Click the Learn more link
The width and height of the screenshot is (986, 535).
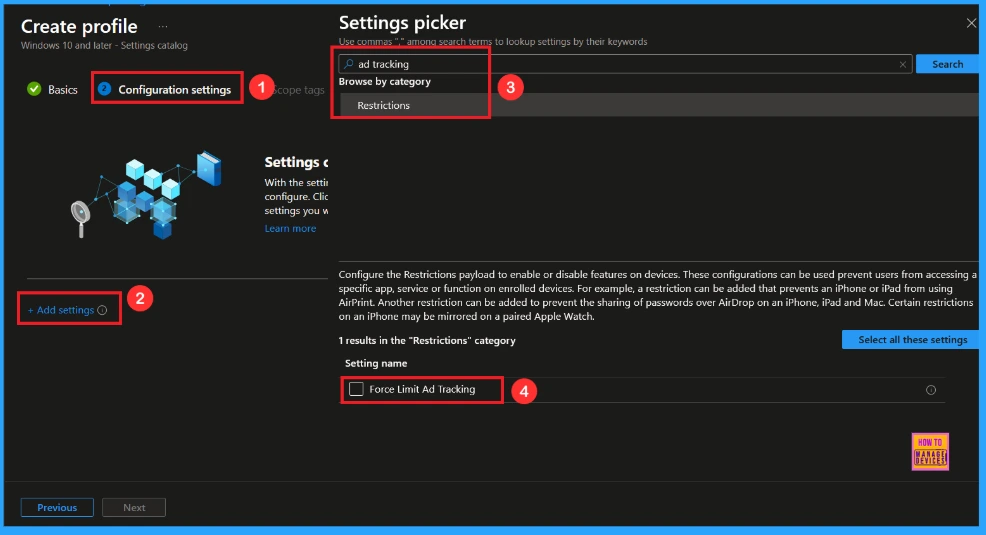(x=290, y=228)
